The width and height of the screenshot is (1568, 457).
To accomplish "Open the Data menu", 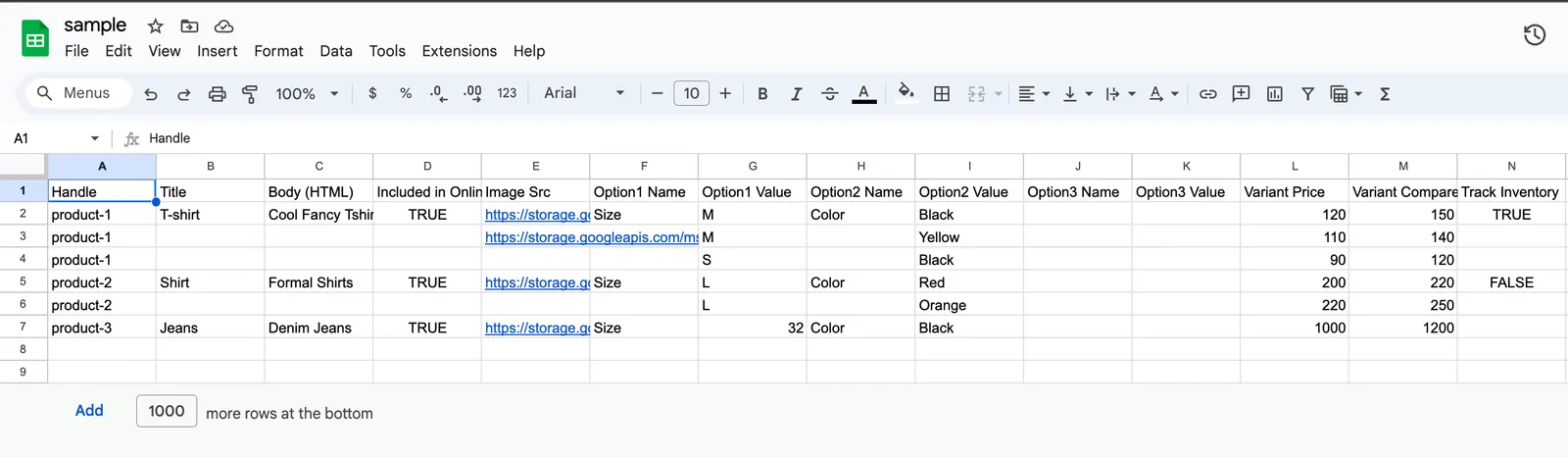I will (336, 51).
